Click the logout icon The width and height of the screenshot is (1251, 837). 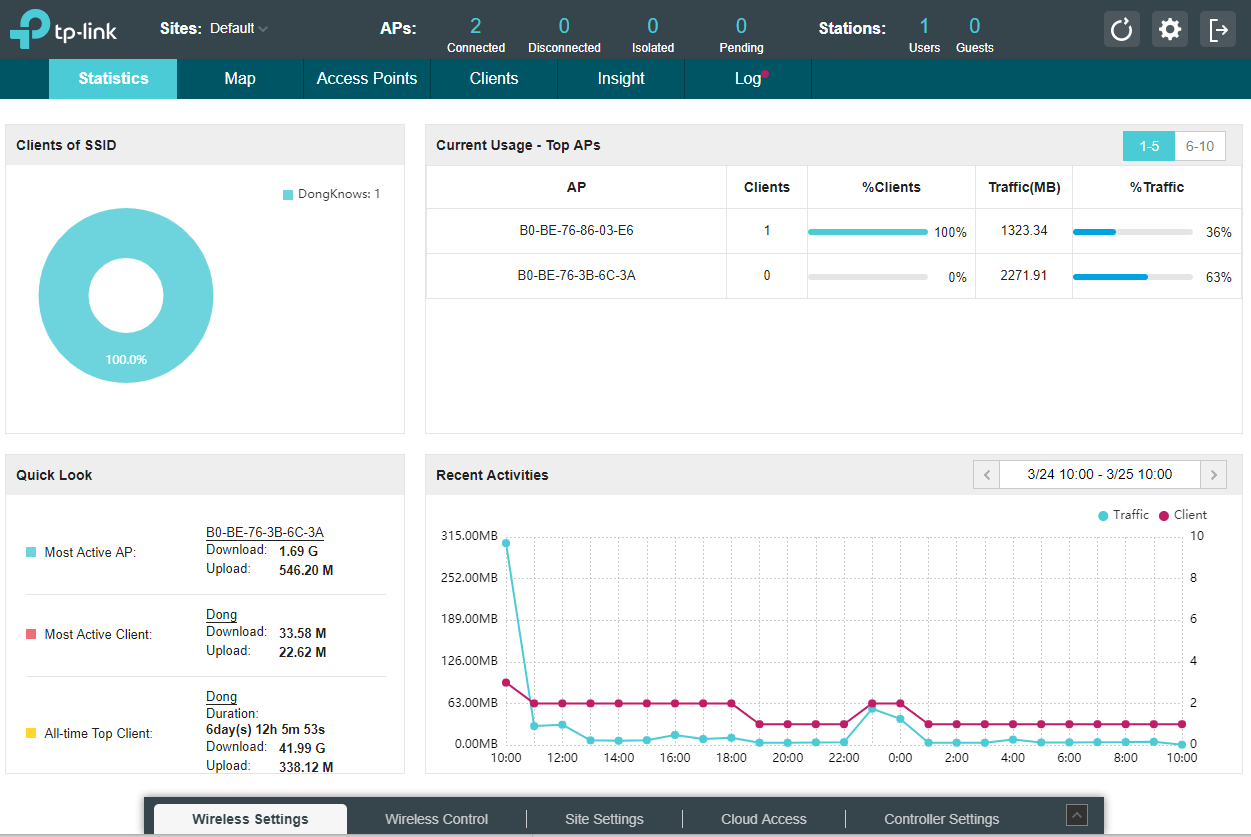point(1218,30)
